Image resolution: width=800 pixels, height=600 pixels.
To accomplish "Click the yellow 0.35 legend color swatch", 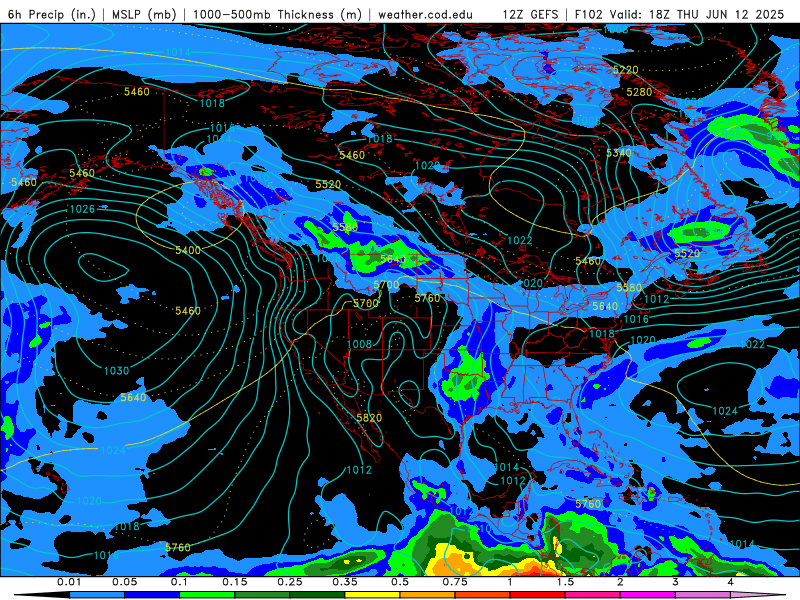I will point(372,595).
